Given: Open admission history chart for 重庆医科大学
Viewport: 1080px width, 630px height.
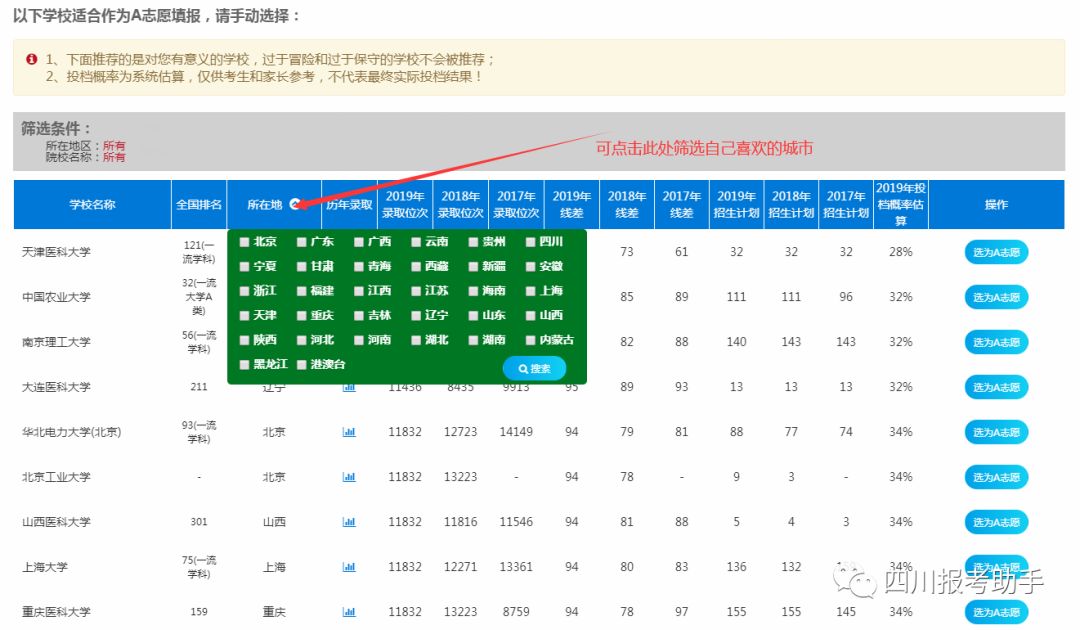Looking at the screenshot, I should click(x=349, y=612).
